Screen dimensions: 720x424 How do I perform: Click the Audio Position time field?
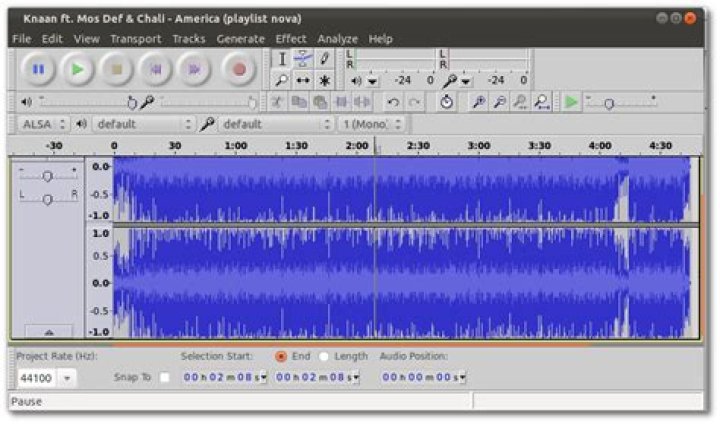click(421, 378)
